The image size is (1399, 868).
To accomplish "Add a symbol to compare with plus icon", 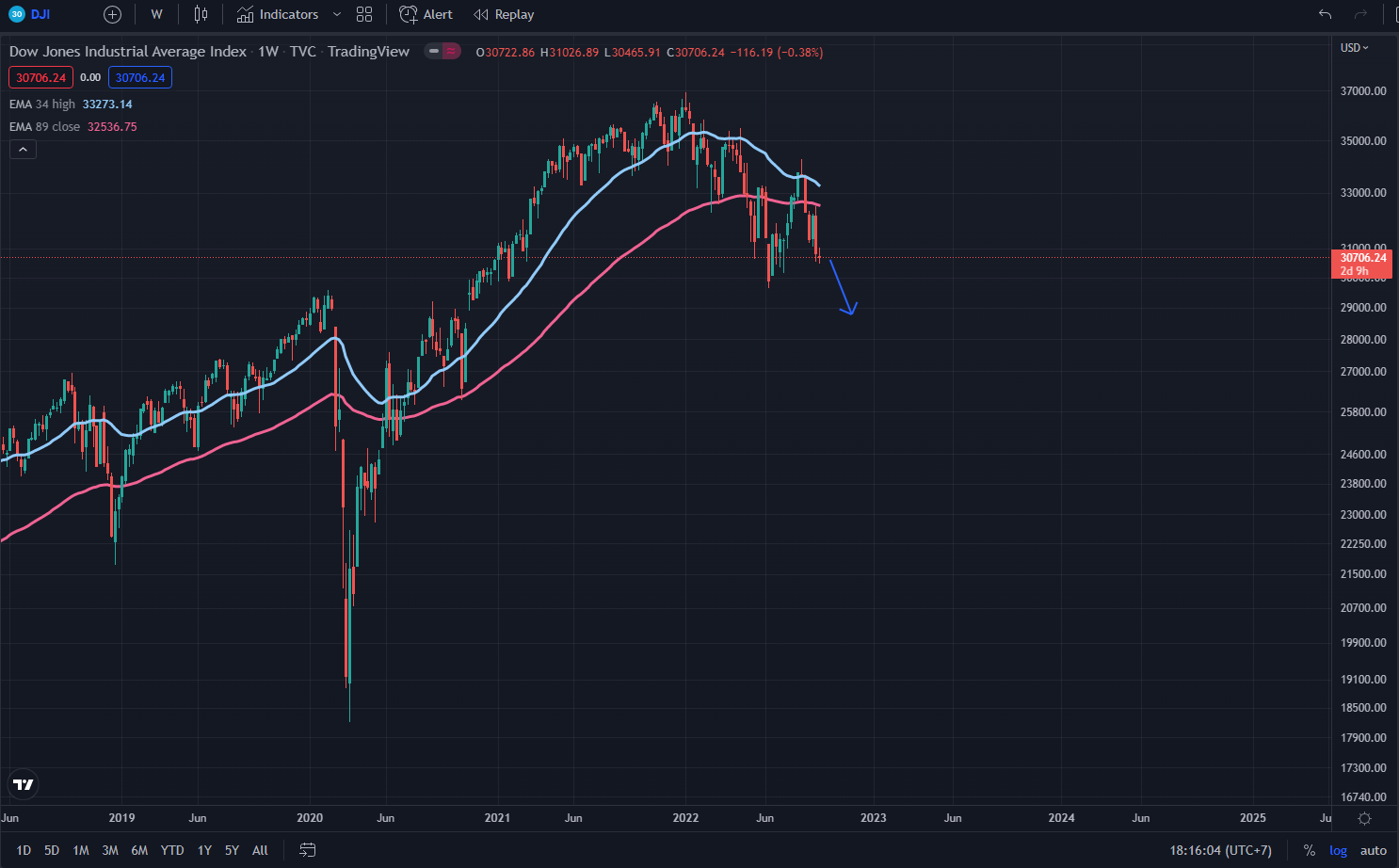I will 112,14.
